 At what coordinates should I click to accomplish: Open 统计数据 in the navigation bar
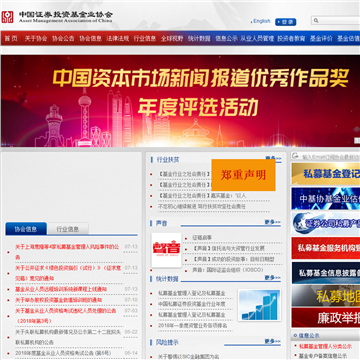[x=199, y=38]
